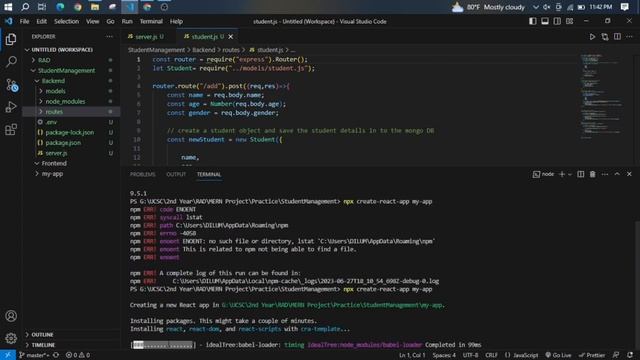Split the terminal panel

coord(580,174)
